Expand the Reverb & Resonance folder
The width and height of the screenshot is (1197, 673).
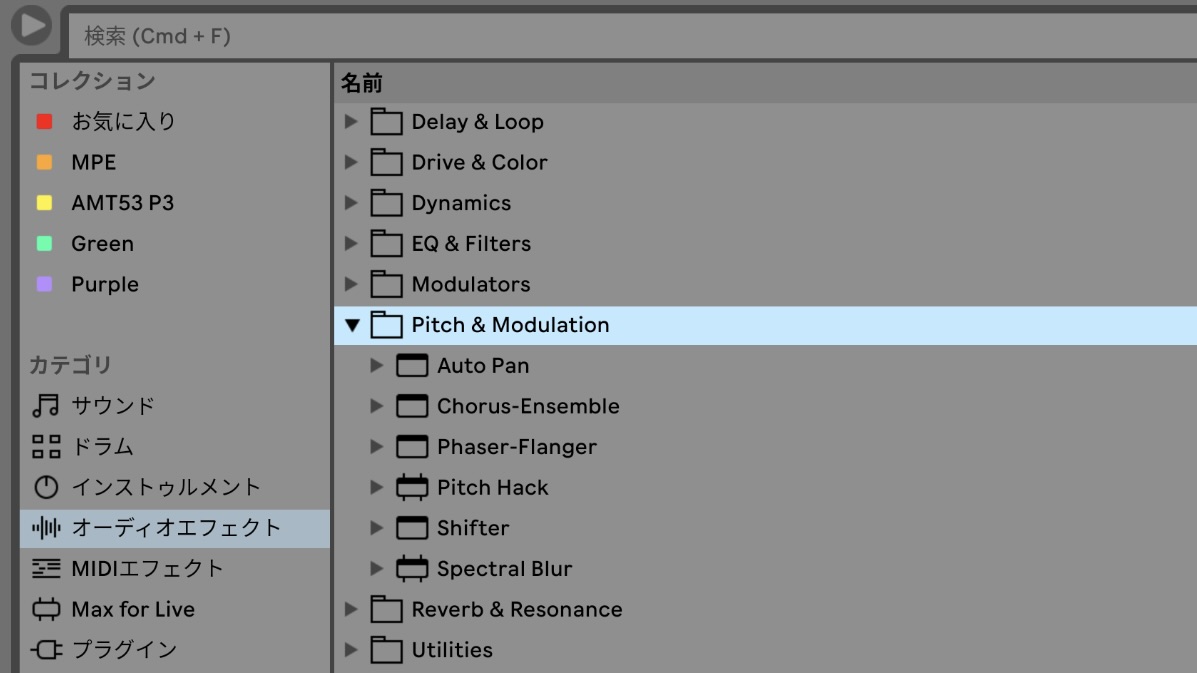[351, 609]
